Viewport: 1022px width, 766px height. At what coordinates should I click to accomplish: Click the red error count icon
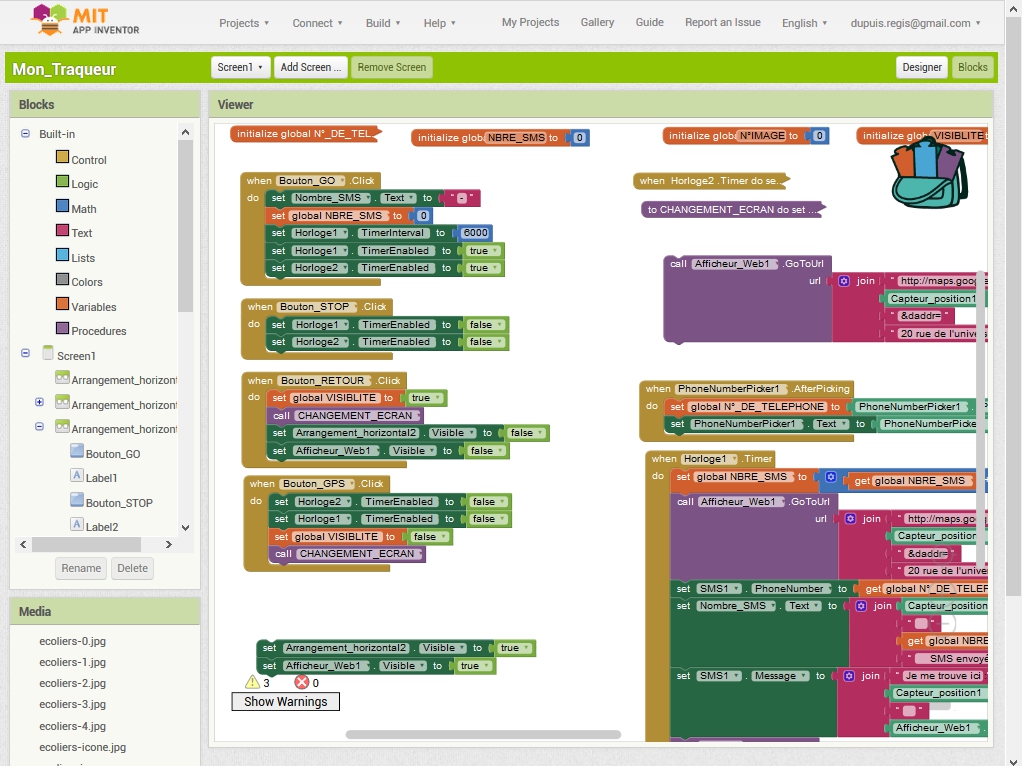coord(301,682)
